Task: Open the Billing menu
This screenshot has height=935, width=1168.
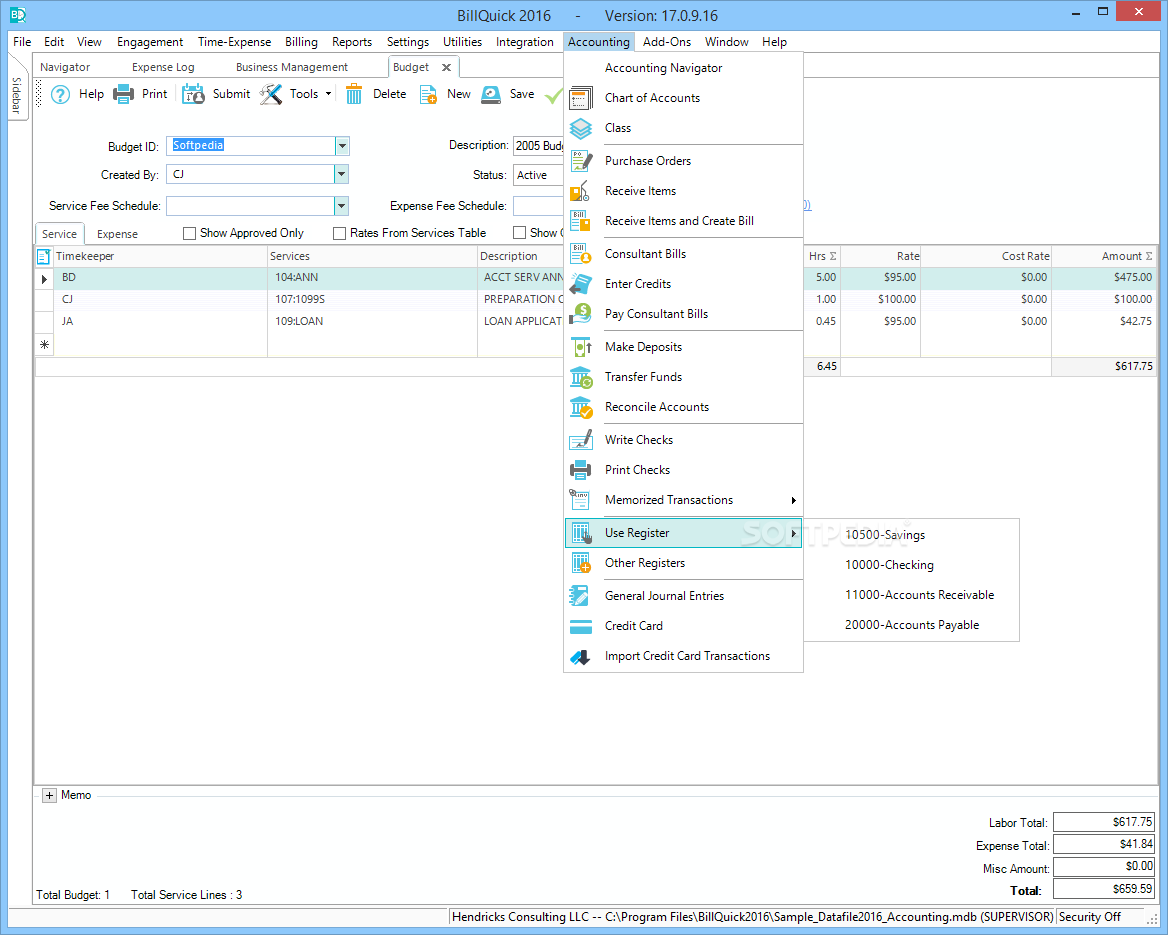Action: pyautogui.click(x=301, y=42)
